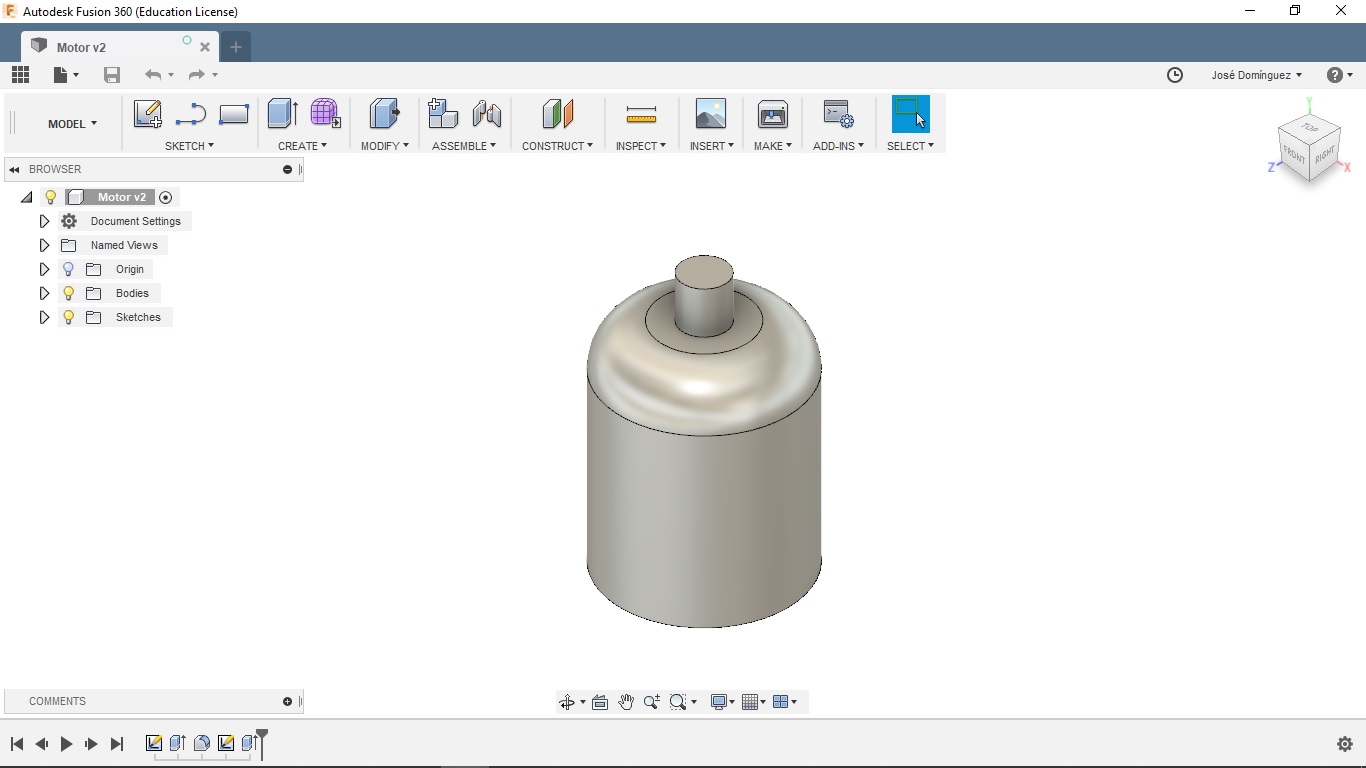Viewport: 1366px width, 768px height.
Task: Select the Line sketch tool
Action: (190, 114)
